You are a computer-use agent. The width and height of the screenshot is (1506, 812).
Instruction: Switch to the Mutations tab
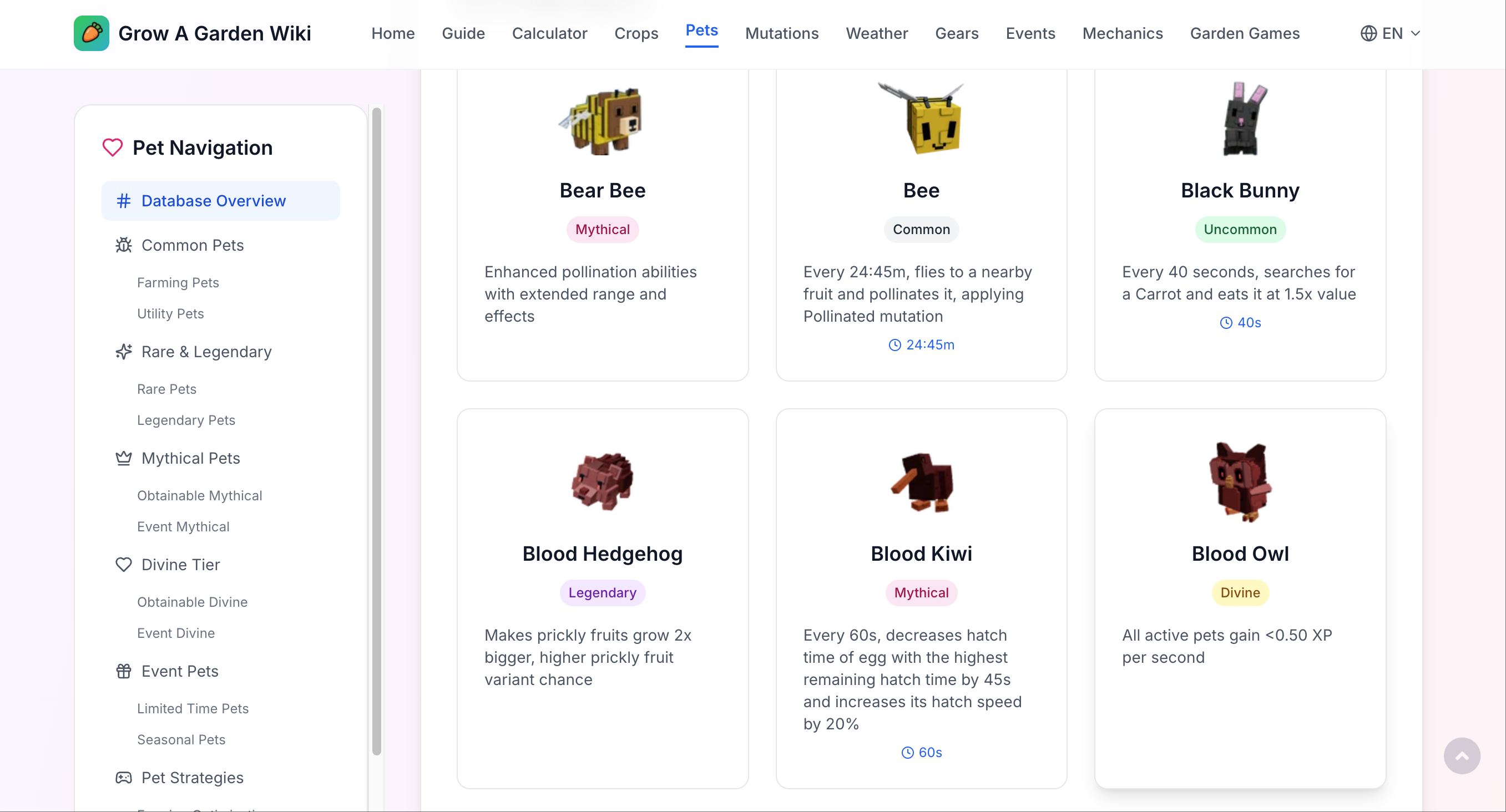[781, 33]
